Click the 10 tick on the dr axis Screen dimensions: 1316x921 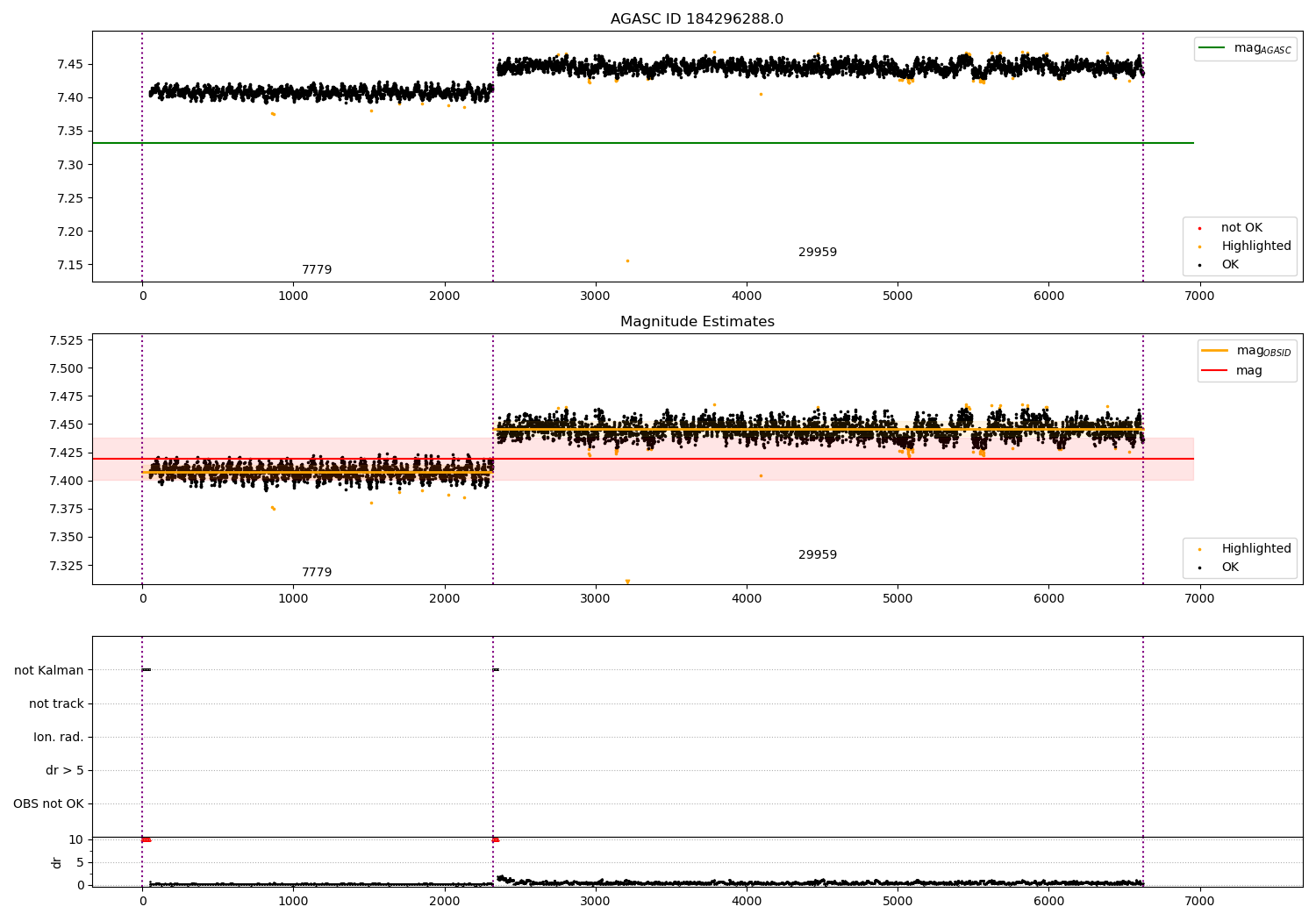tap(76, 839)
